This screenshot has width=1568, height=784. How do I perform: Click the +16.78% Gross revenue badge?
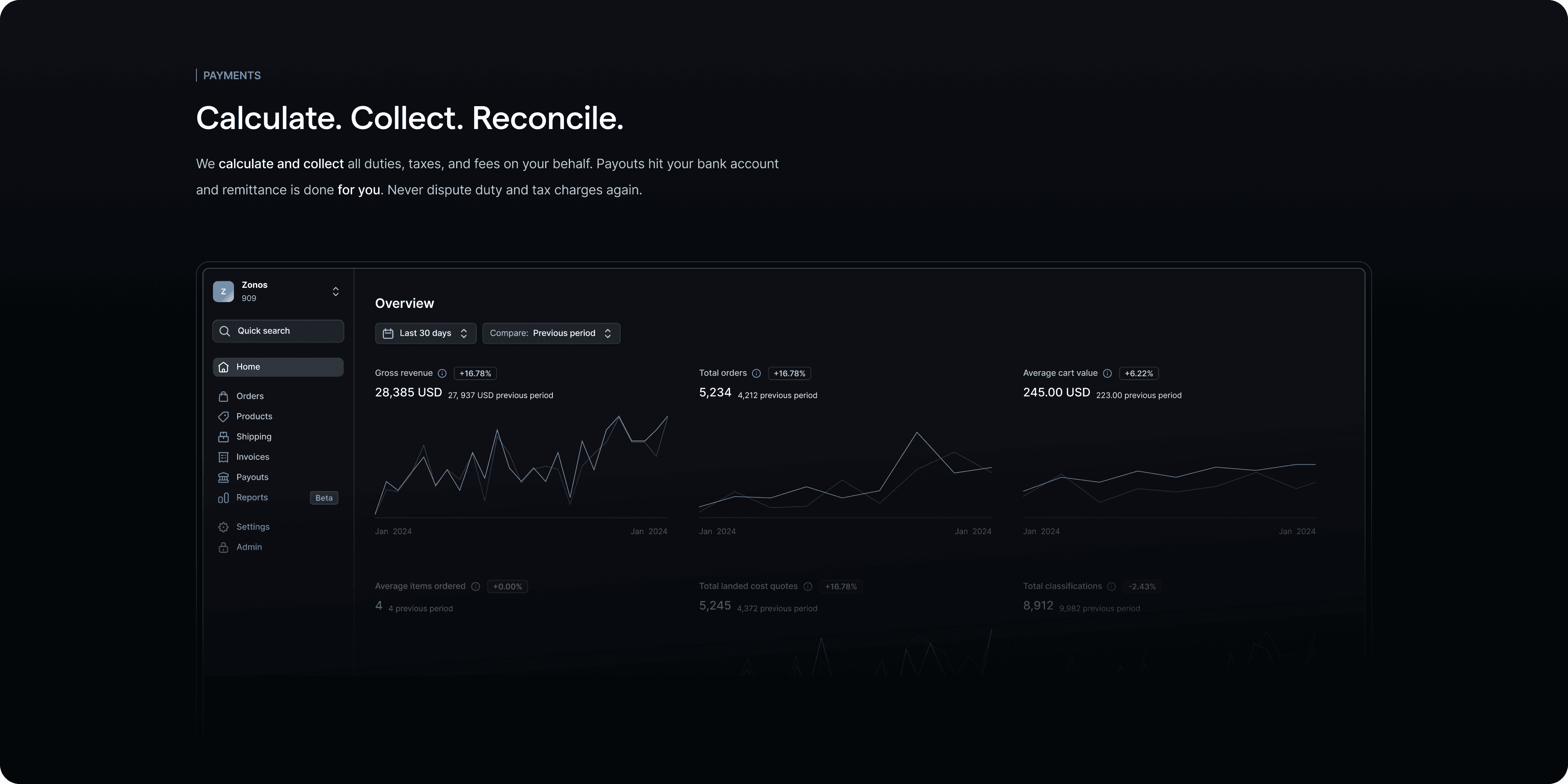[x=475, y=374]
